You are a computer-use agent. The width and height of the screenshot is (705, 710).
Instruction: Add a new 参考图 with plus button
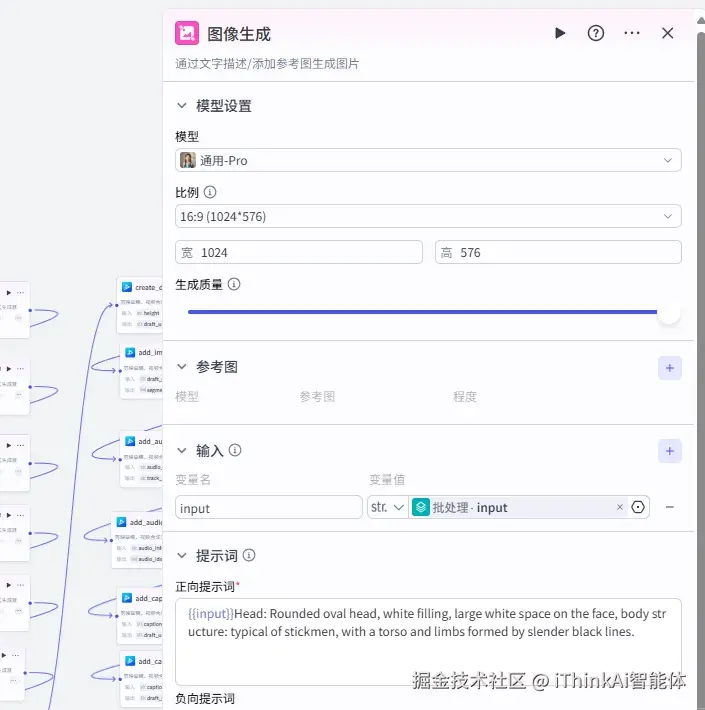tap(670, 368)
